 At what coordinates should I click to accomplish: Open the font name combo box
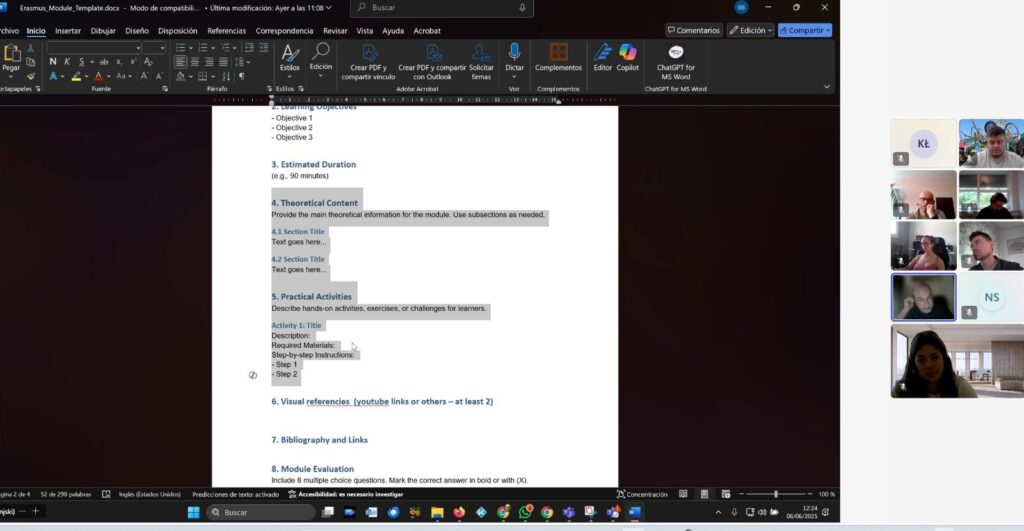[93, 47]
